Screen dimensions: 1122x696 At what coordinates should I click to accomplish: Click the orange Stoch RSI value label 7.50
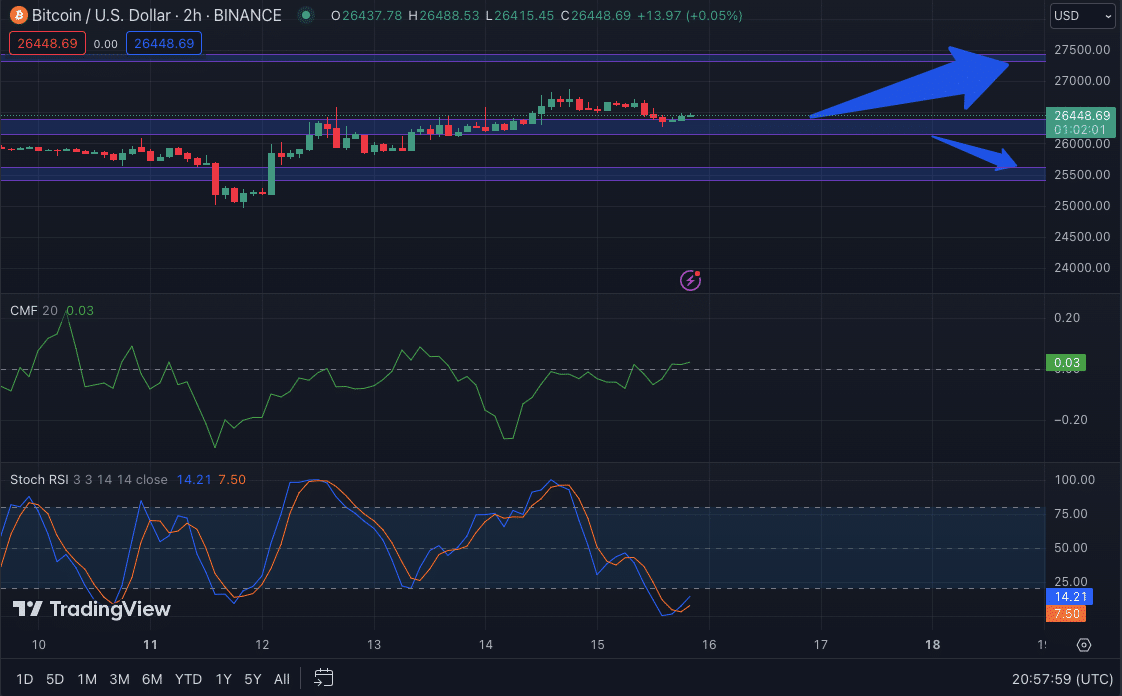(x=1066, y=614)
